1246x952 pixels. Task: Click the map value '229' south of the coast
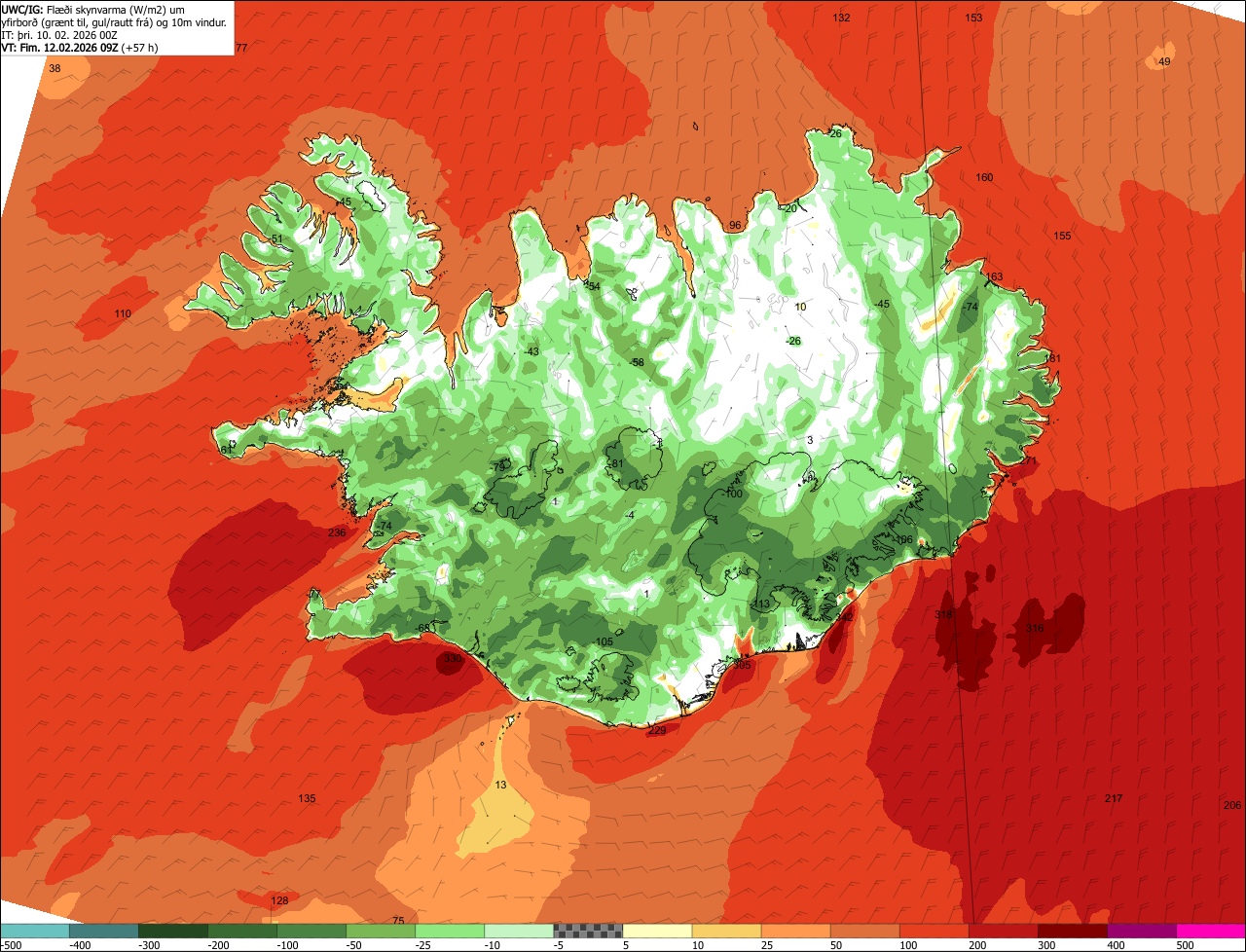click(x=657, y=730)
